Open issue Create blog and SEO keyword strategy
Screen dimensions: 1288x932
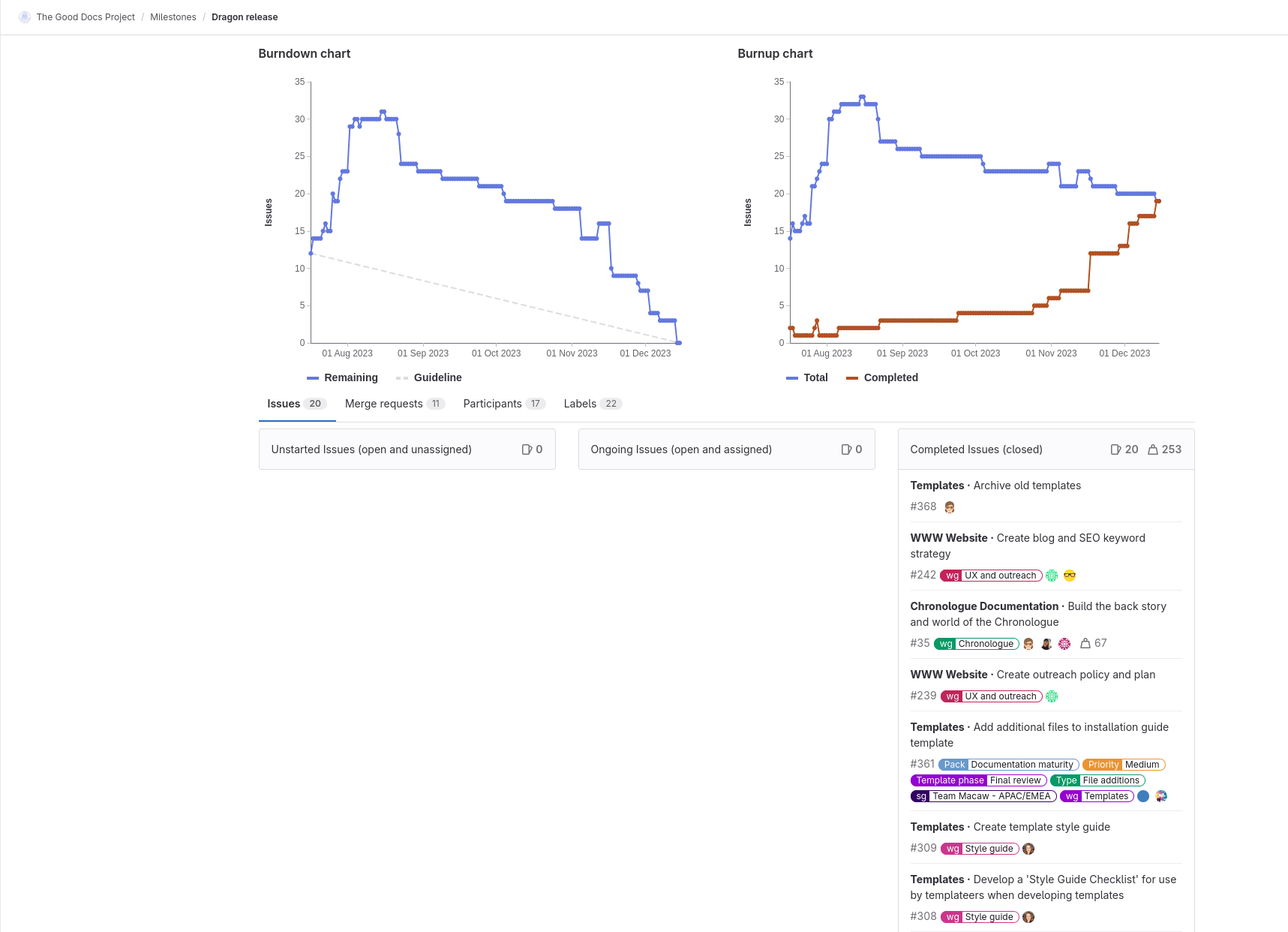1028,546
